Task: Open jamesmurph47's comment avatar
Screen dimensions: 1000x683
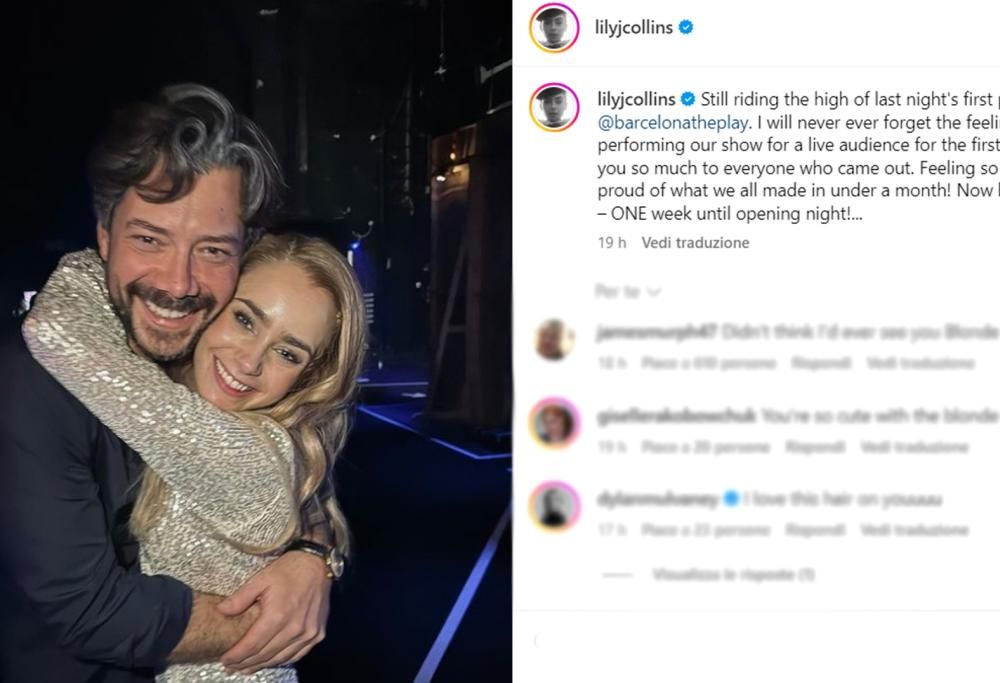Action: tap(554, 341)
